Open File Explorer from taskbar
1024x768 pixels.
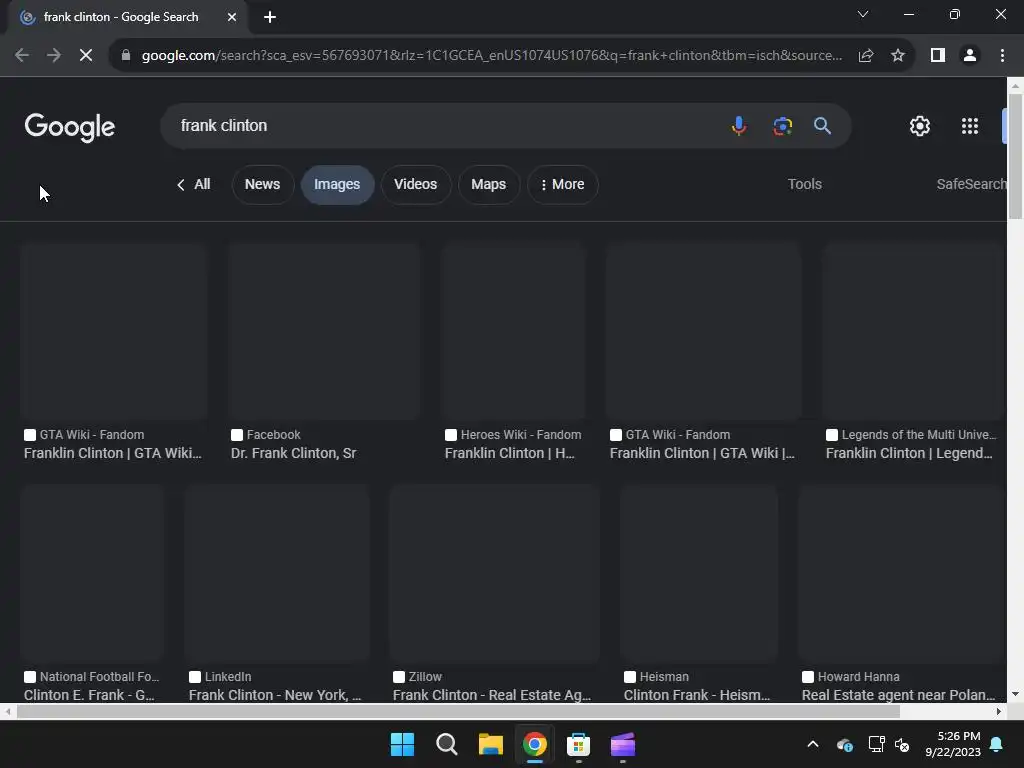click(x=490, y=744)
